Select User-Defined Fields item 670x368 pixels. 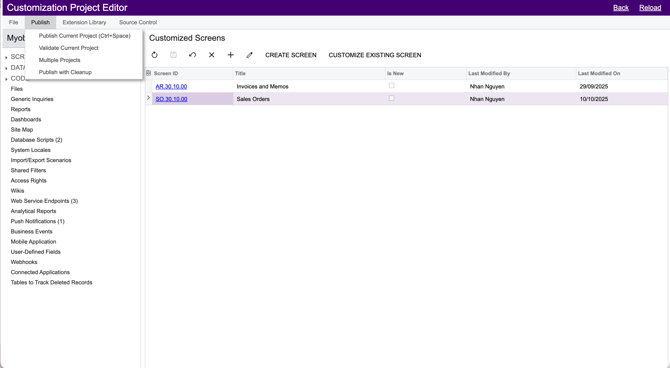[x=35, y=252]
